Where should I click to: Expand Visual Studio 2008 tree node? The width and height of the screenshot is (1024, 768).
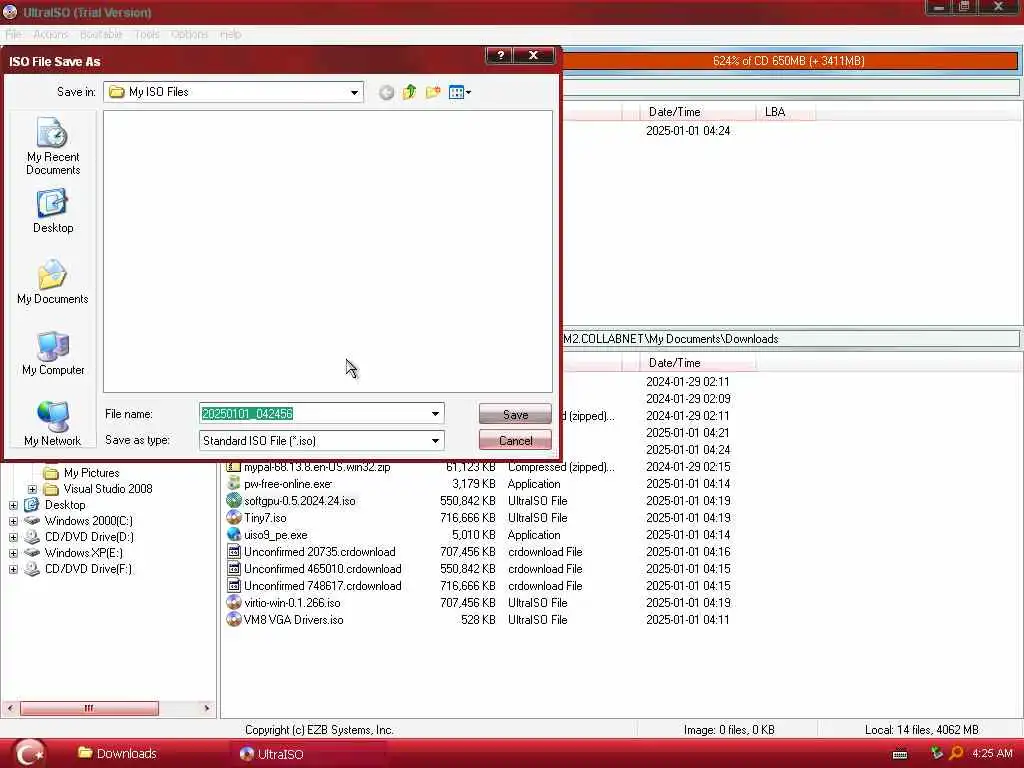tap(32, 489)
